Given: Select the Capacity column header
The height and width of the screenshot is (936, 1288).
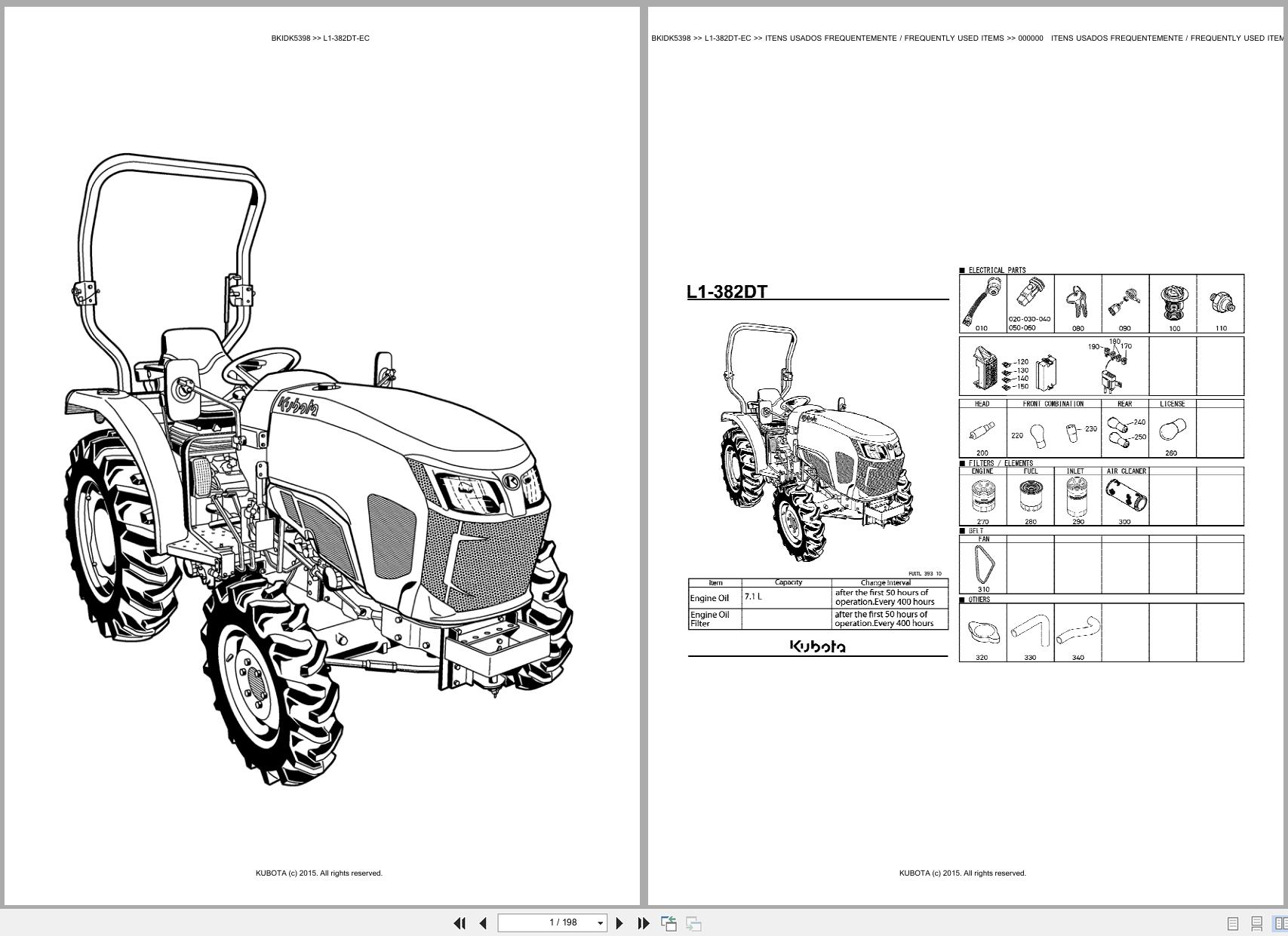Looking at the screenshot, I should pos(788,582).
